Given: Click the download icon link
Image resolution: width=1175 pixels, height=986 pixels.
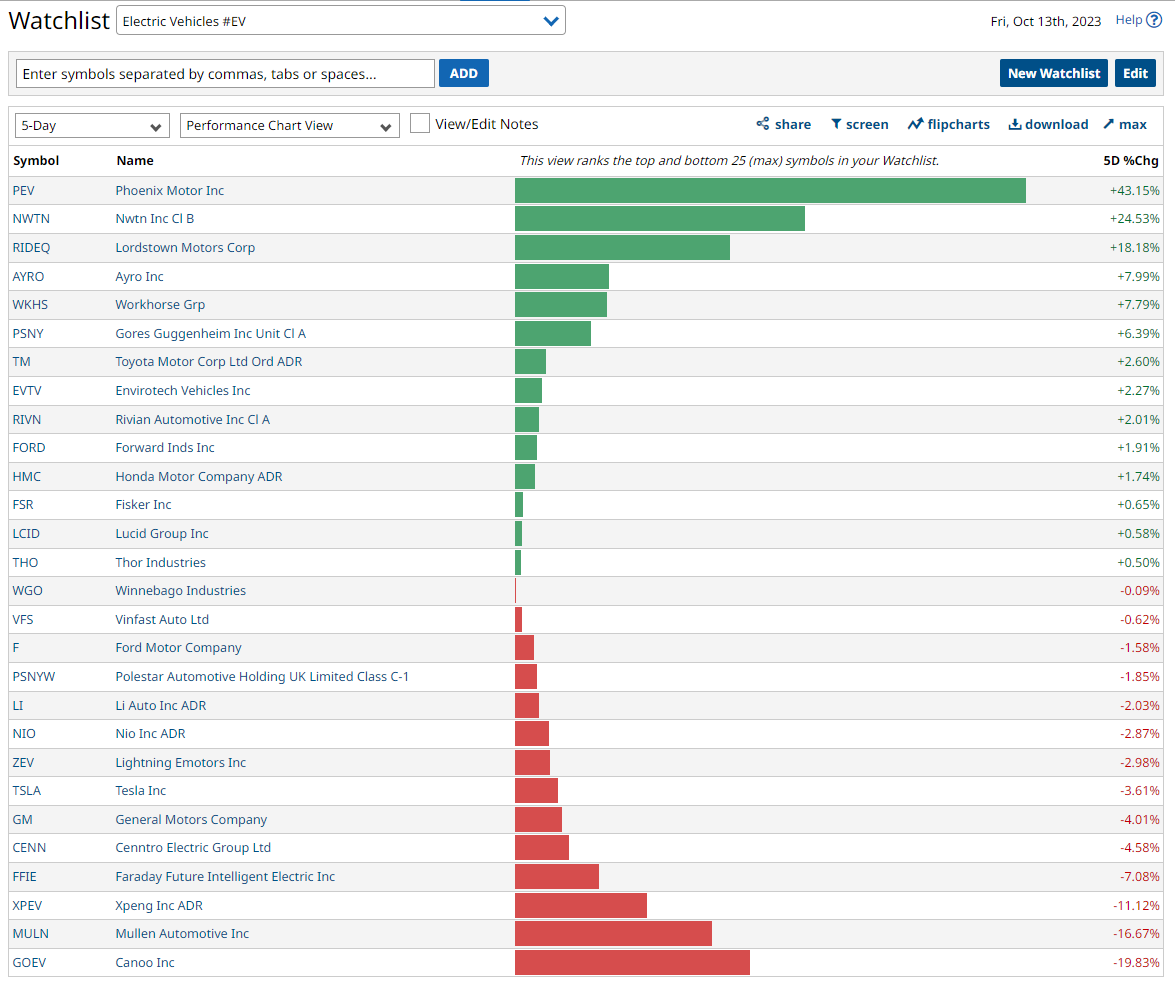Looking at the screenshot, I should point(1048,124).
